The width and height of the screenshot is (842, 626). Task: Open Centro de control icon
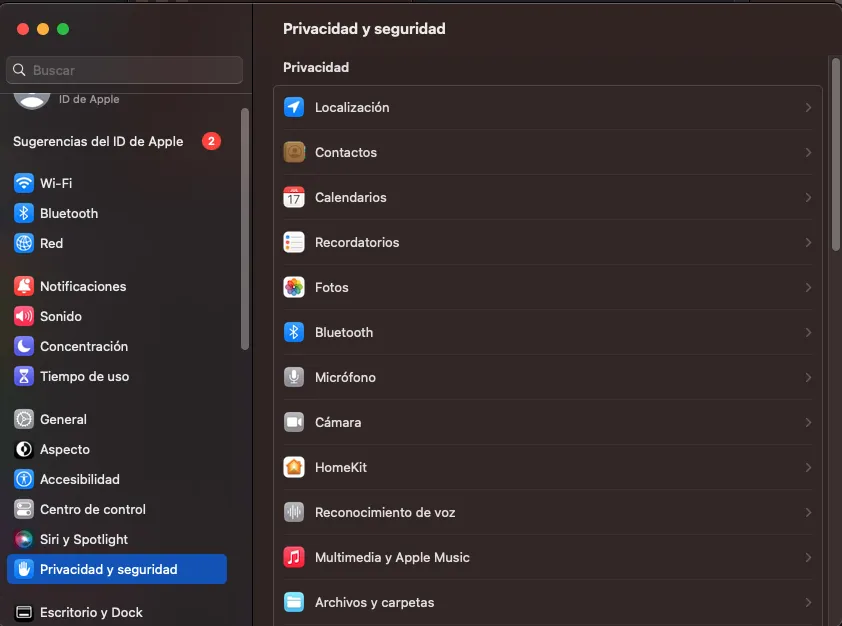click(24, 509)
